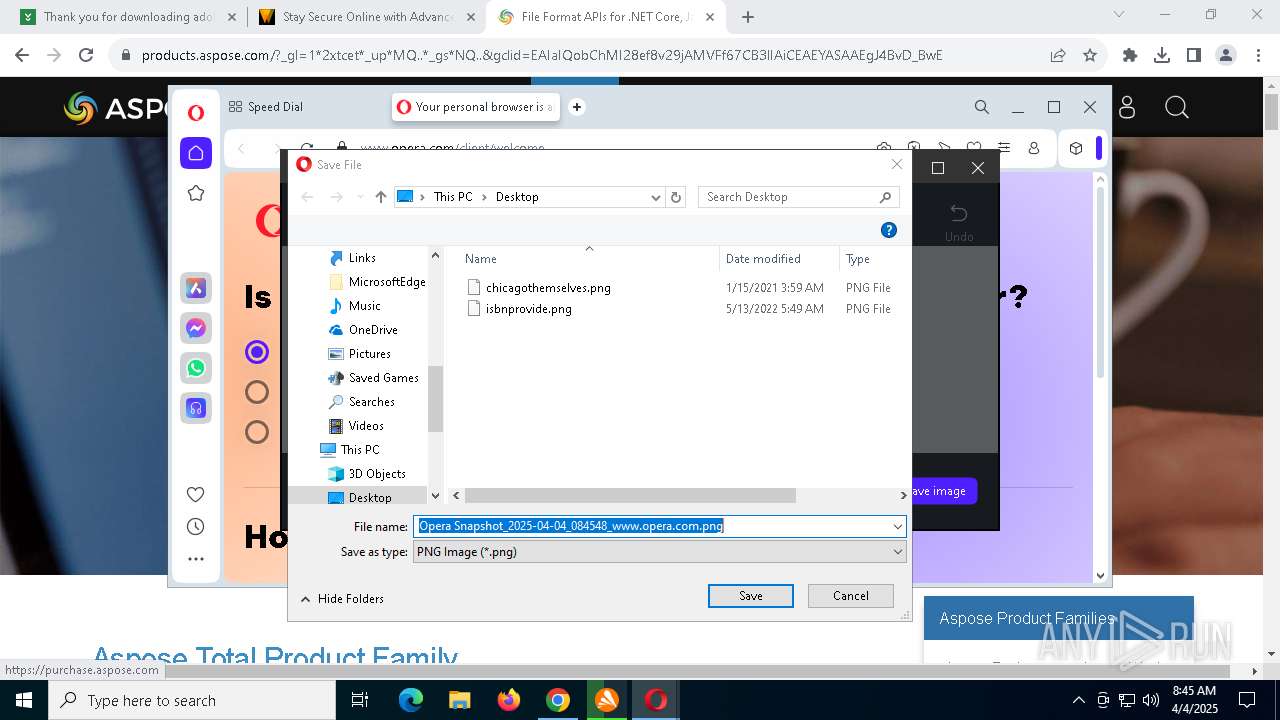Open Opera extensions cube icon
Image resolution: width=1280 pixels, height=720 pixels.
point(1076,148)
